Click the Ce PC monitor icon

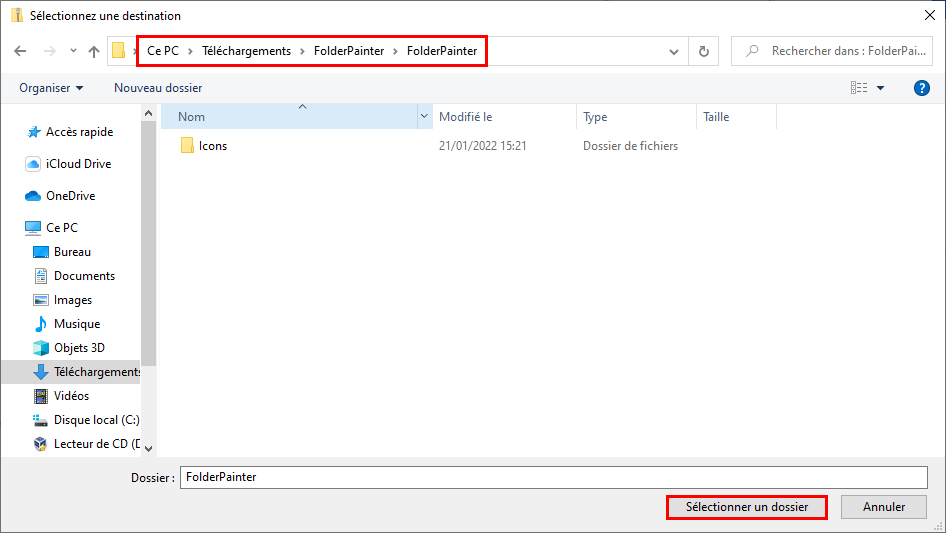coord(33,228)
